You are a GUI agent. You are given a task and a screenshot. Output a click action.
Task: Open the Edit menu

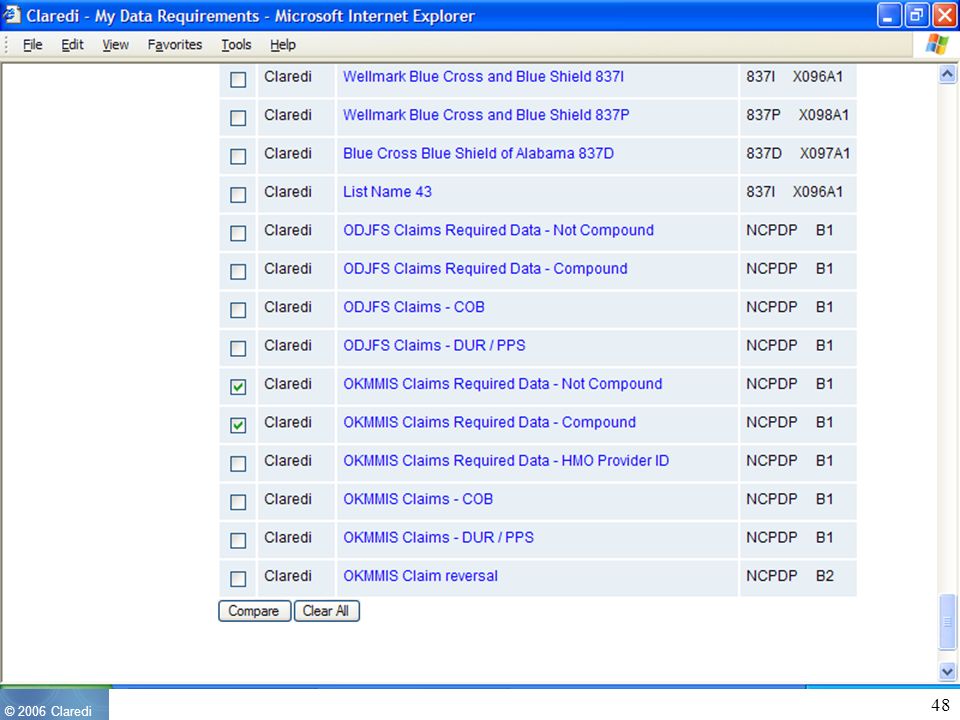(72, 45)
